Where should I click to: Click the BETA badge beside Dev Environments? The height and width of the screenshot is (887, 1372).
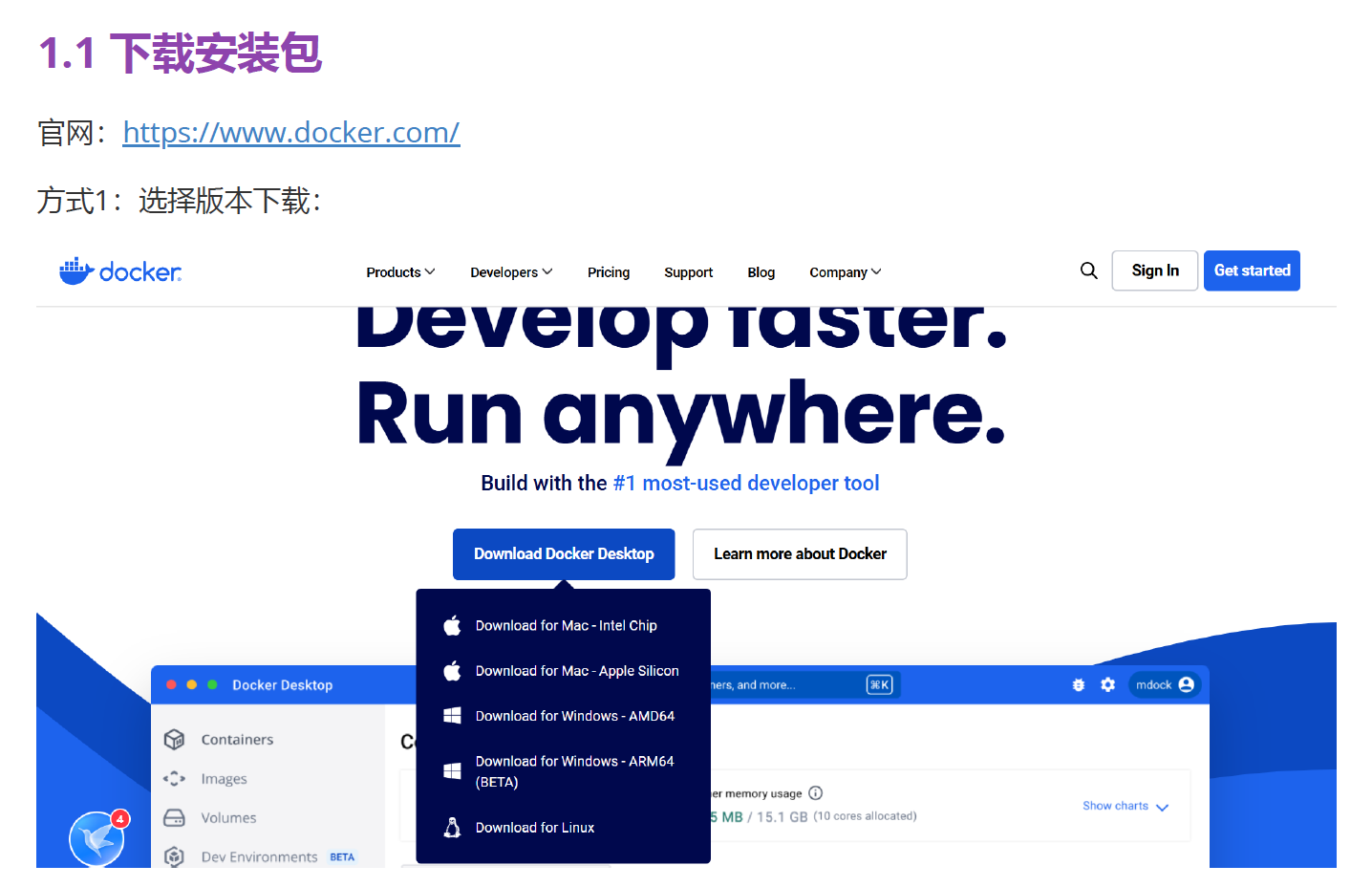[x=342, y=857]
